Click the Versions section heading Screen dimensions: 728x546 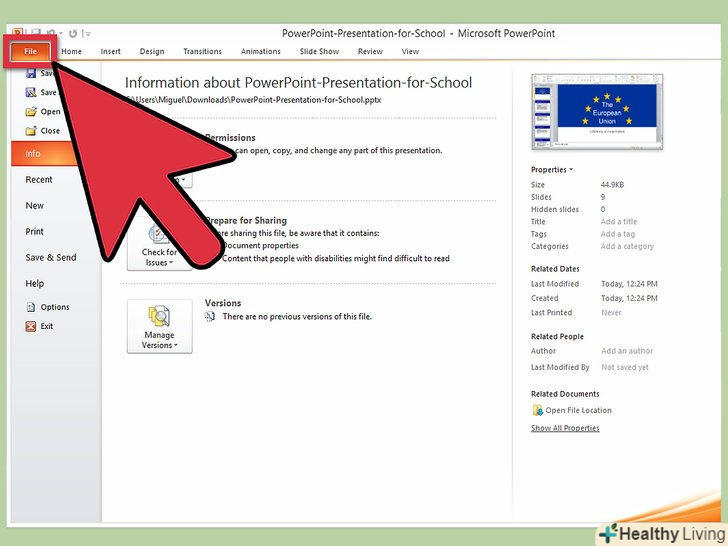click(x=223, y=303)
